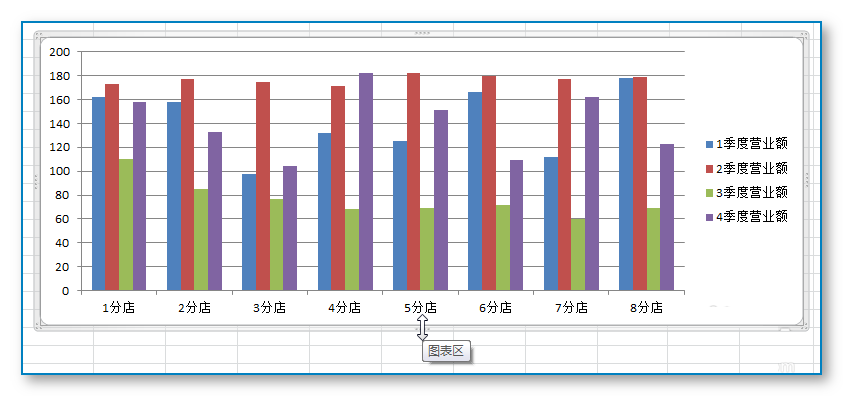
Task: Select the blue 1季度 bar of 8分店
Action: (626, 184)
